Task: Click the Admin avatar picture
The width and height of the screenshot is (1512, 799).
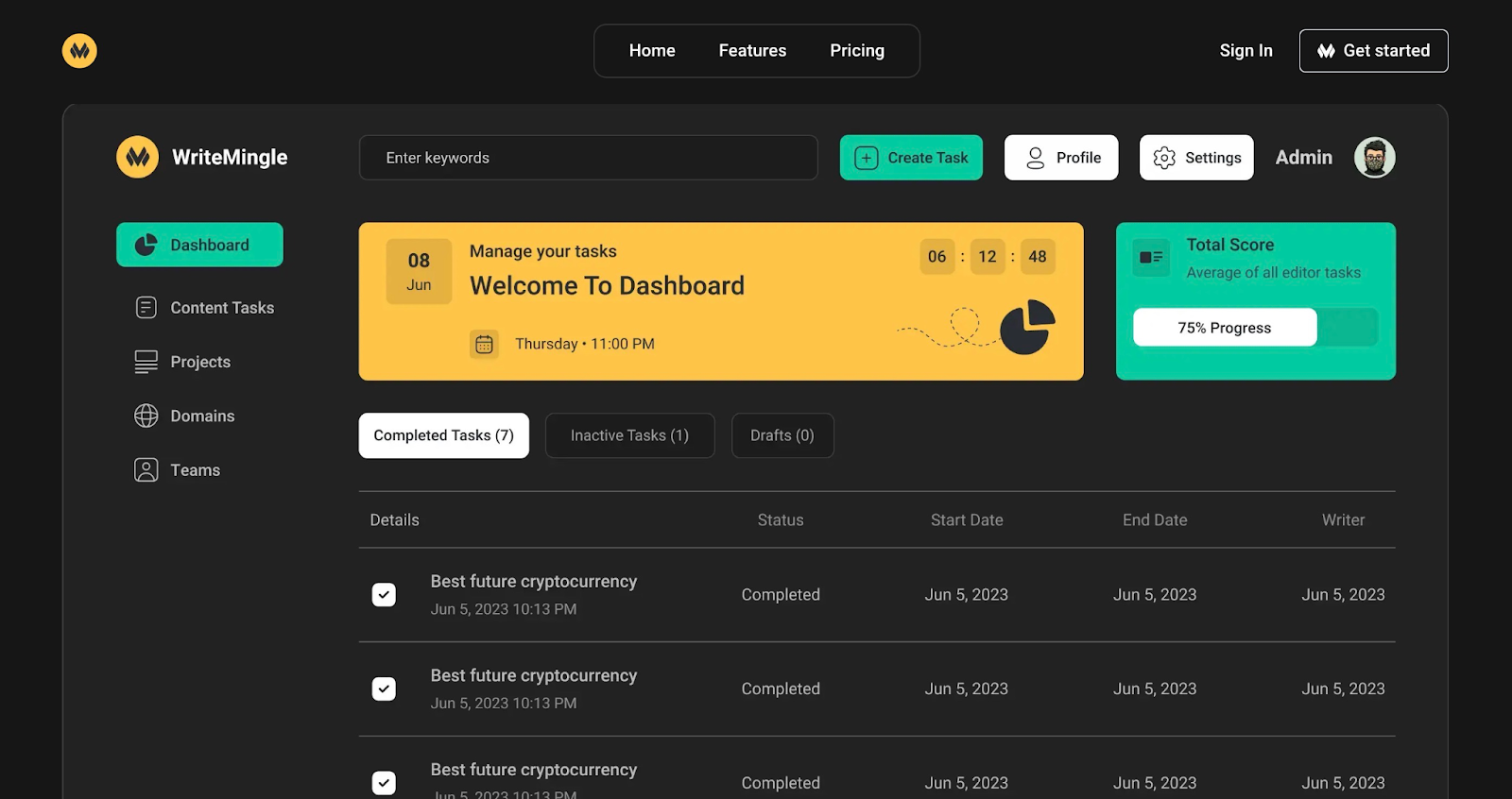Action: tap(1374, 158)
